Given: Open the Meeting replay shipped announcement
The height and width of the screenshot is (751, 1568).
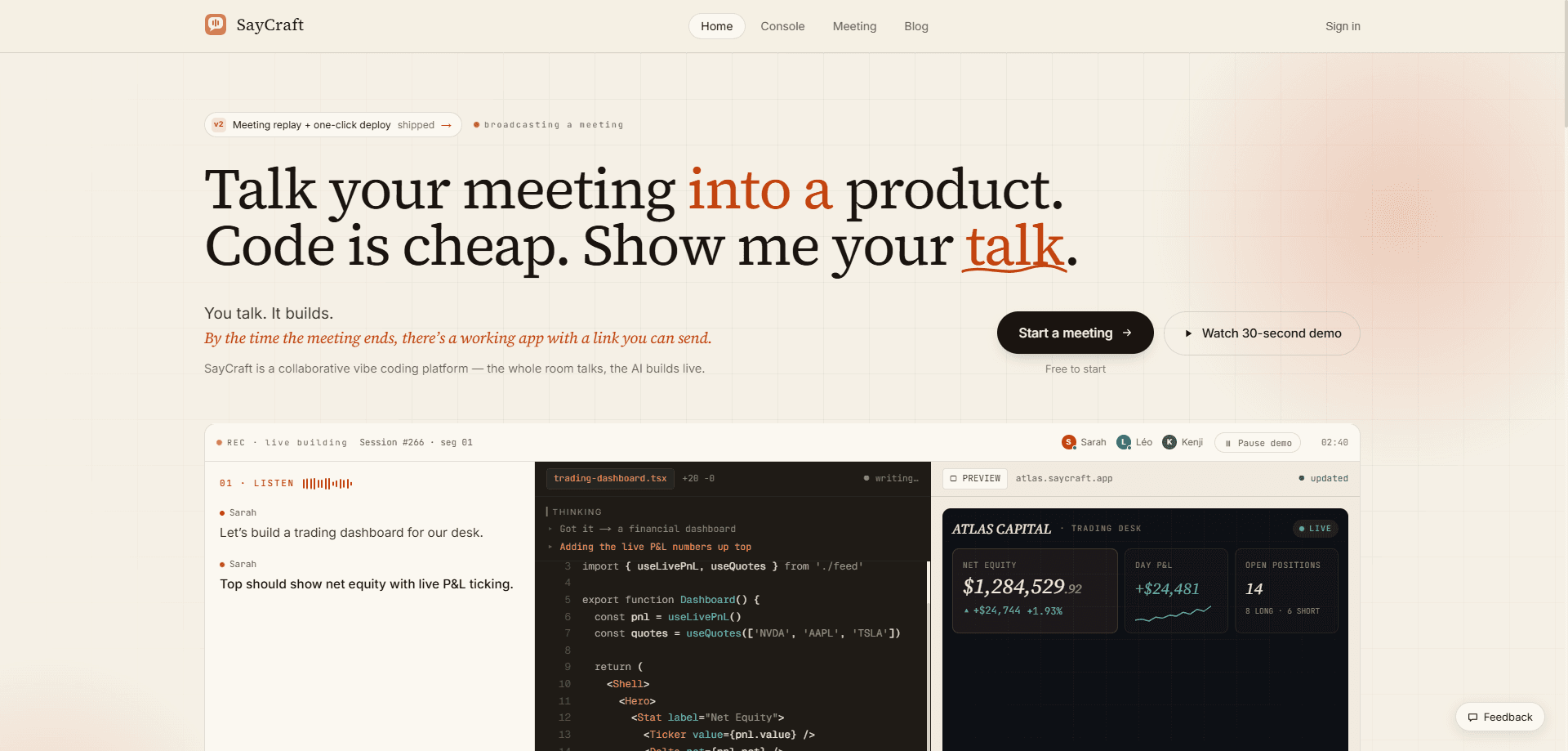Looking at the screenshot, I should tap(332, 125).
